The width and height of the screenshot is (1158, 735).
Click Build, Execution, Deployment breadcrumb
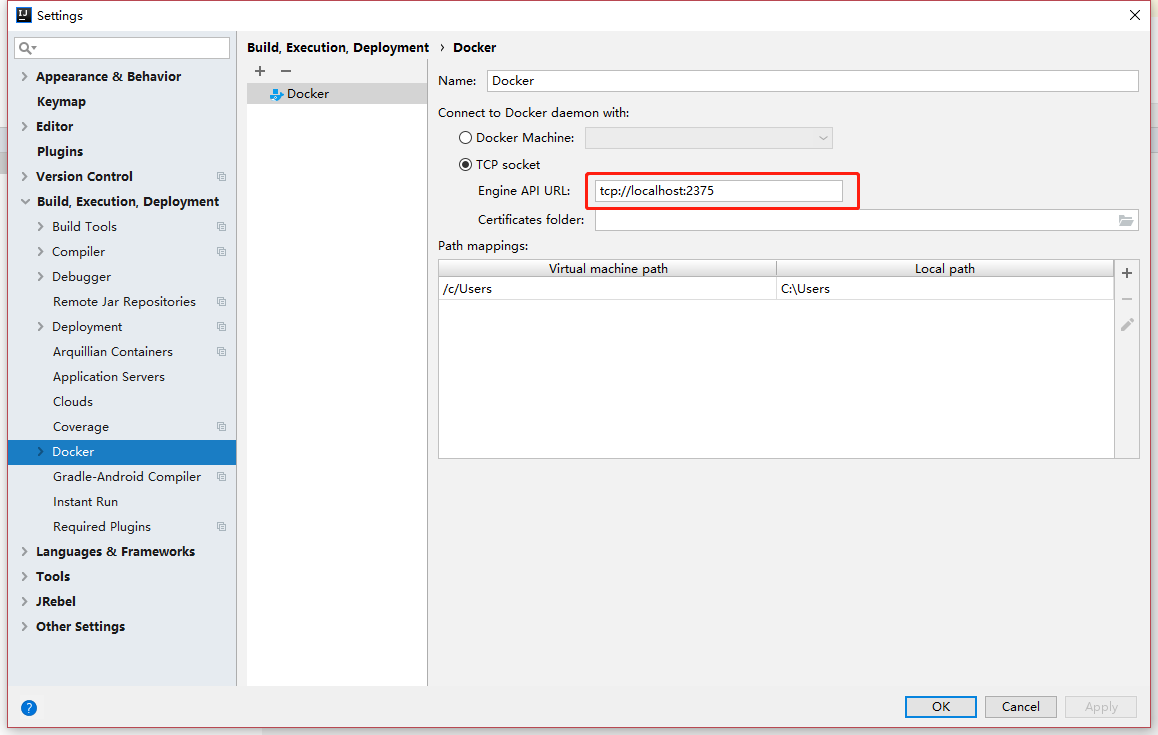(338, 47)
